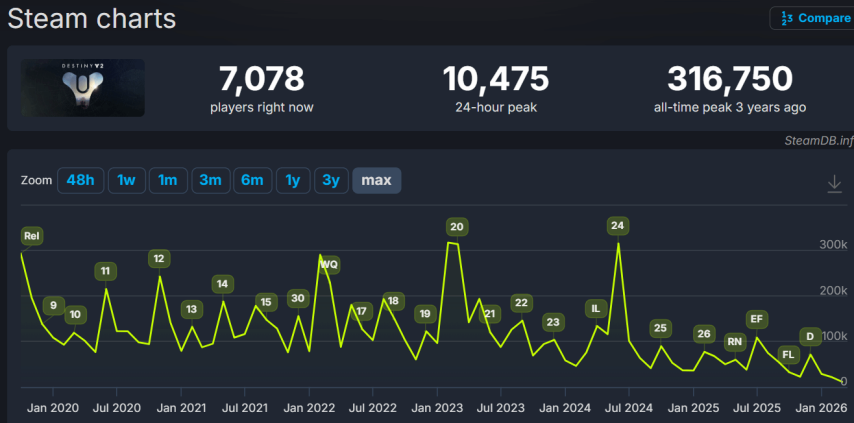
Task: Open the WQ event marker
Action: 329,264
